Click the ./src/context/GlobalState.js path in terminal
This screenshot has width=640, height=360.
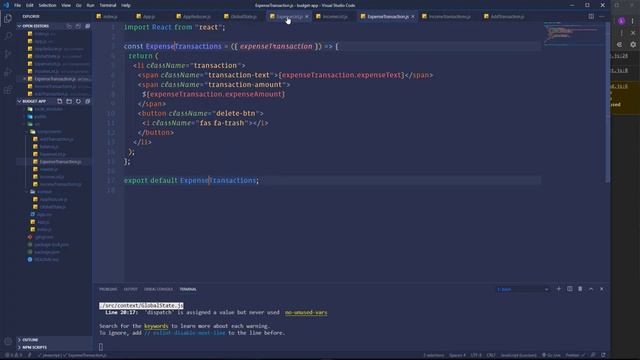point(141,305)
